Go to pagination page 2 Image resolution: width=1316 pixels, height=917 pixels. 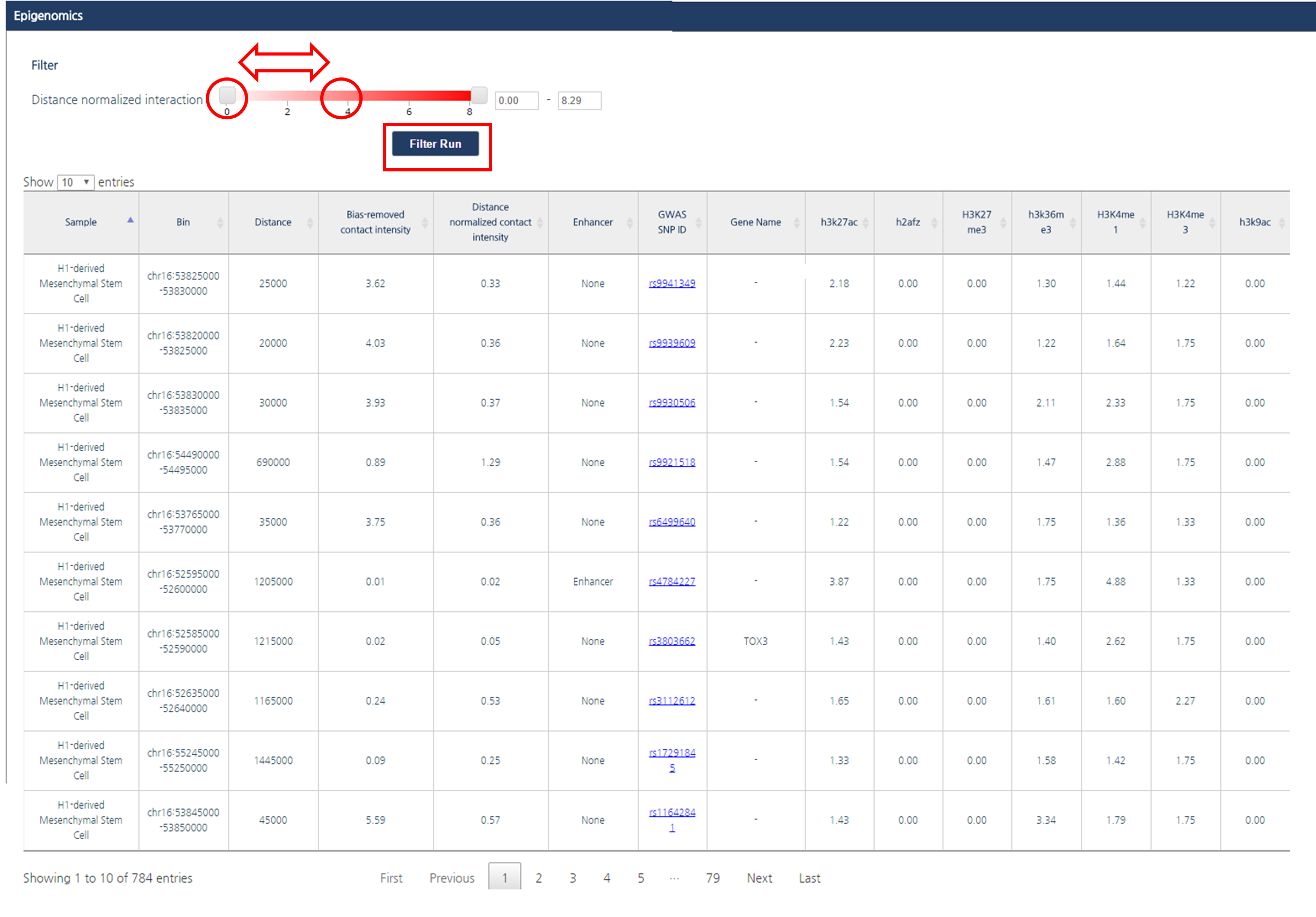pos(539,878)
